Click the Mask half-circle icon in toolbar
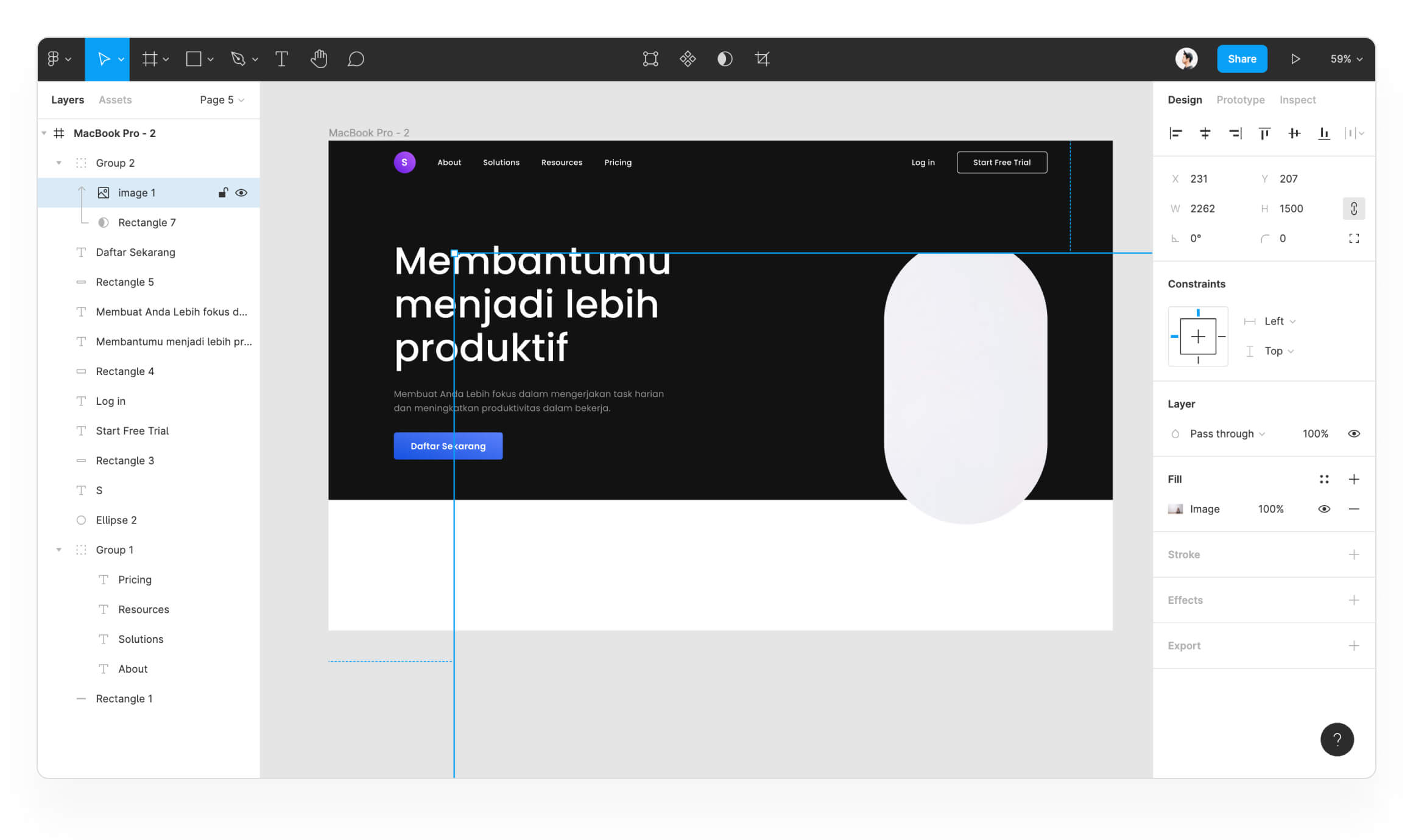Viewport: 1413px width, 840px height. tap(725, 59)
